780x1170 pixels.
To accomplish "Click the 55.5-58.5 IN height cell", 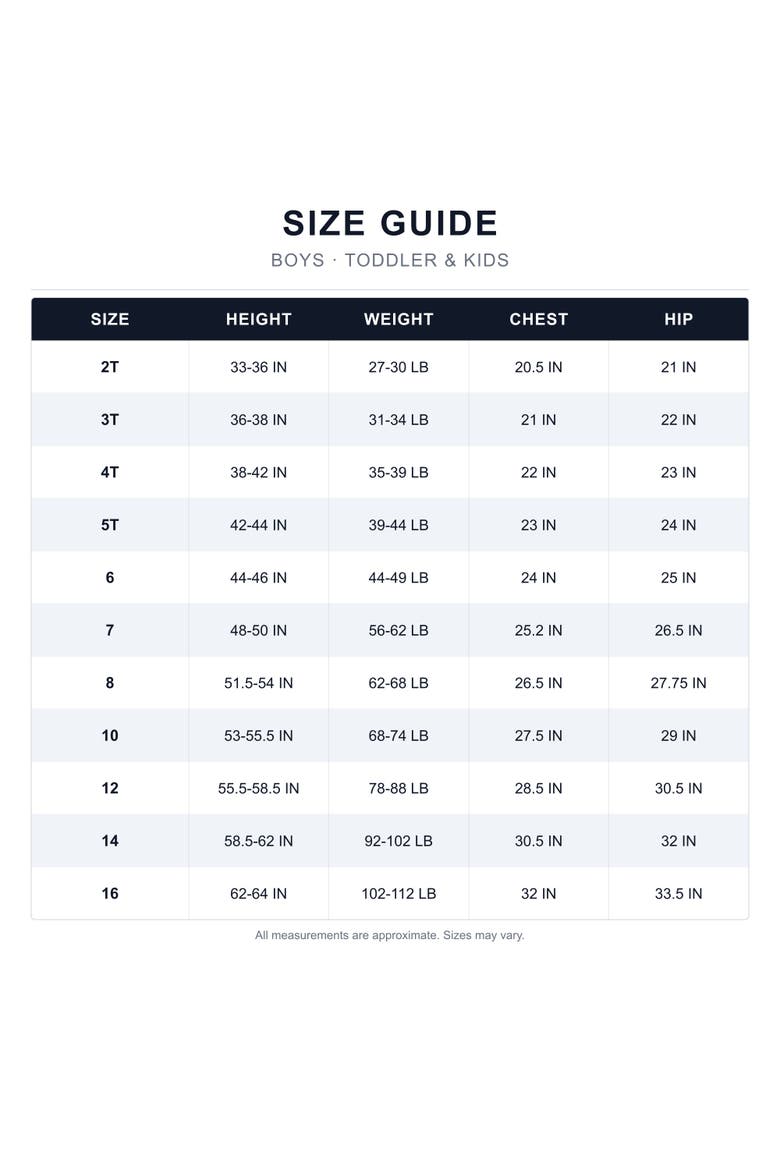I will point(258,789).
